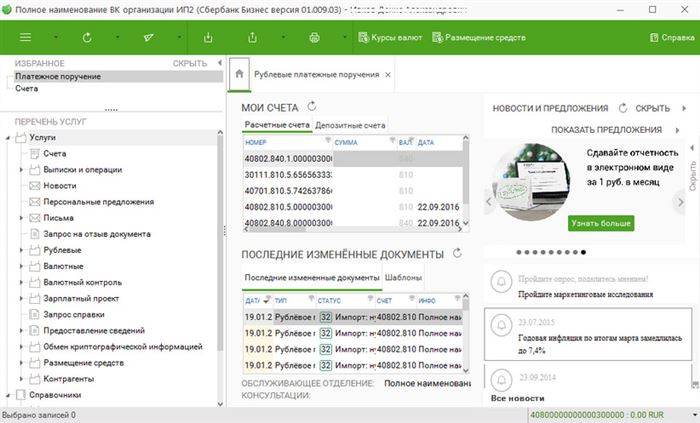This screenshot has width=700, height=423.
Task: Open dropdown arrow next to printer icon
Action: click(345, 37)
